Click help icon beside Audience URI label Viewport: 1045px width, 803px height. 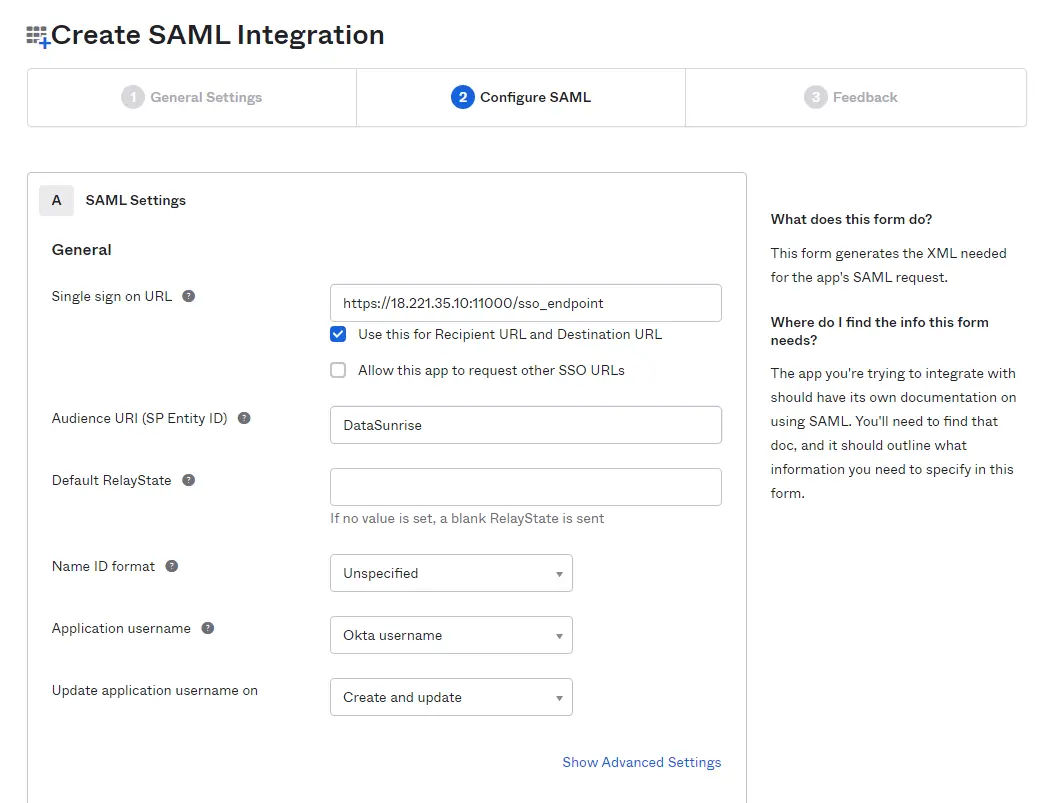pos(244,418)
